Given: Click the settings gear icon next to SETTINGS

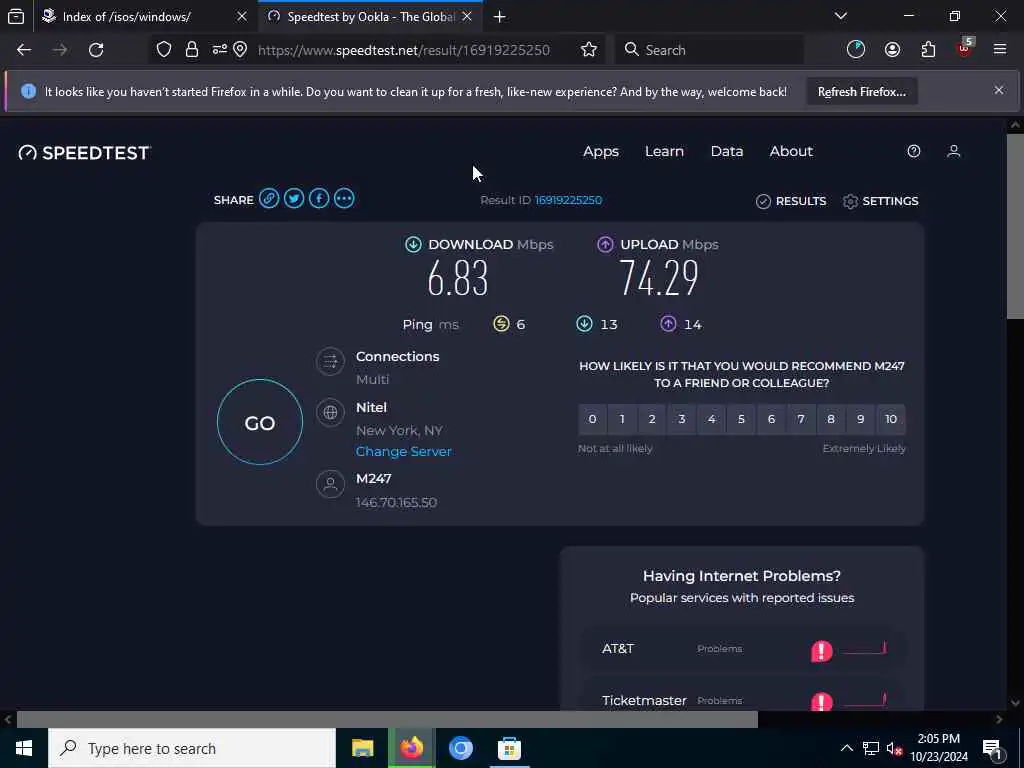Looking at the screenshot, I should click(x=850, y=201).
